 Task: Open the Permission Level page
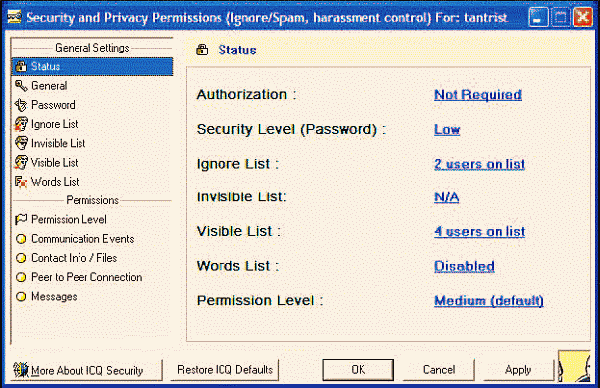(69, 220)
